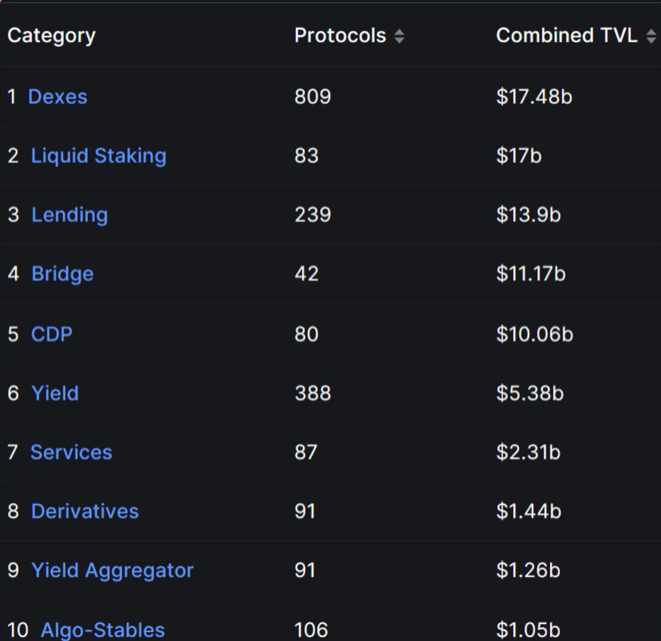The image size is (661, 641).
Task: Click the $1.05b Algo-Stables TVL value
Action: [x=529, y=630]
